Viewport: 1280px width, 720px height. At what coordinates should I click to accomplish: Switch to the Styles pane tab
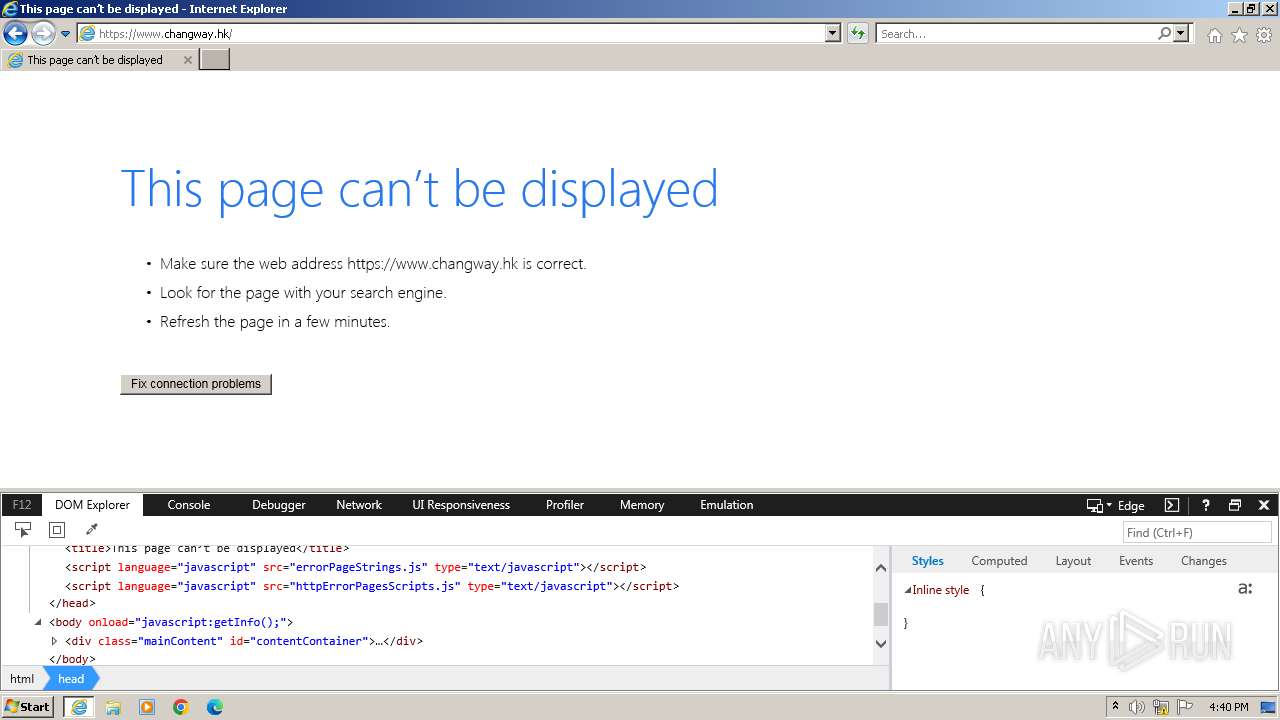pyautogui.click(x=928, y=561)
